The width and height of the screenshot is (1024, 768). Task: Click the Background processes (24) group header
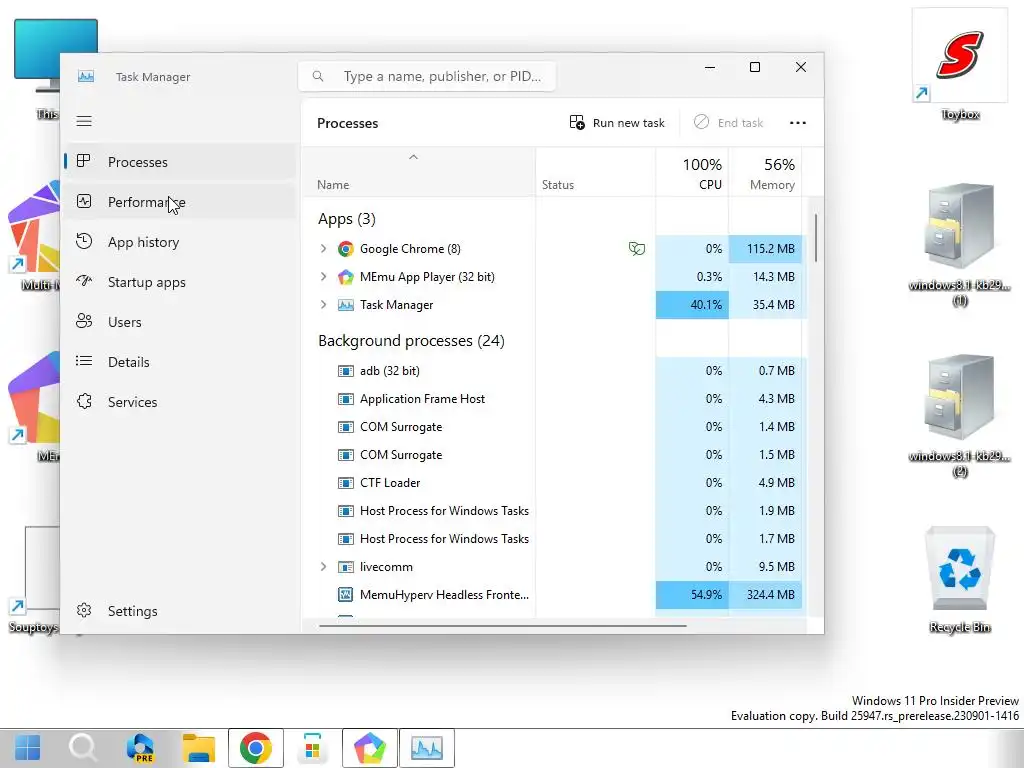[x=411, y=341]
